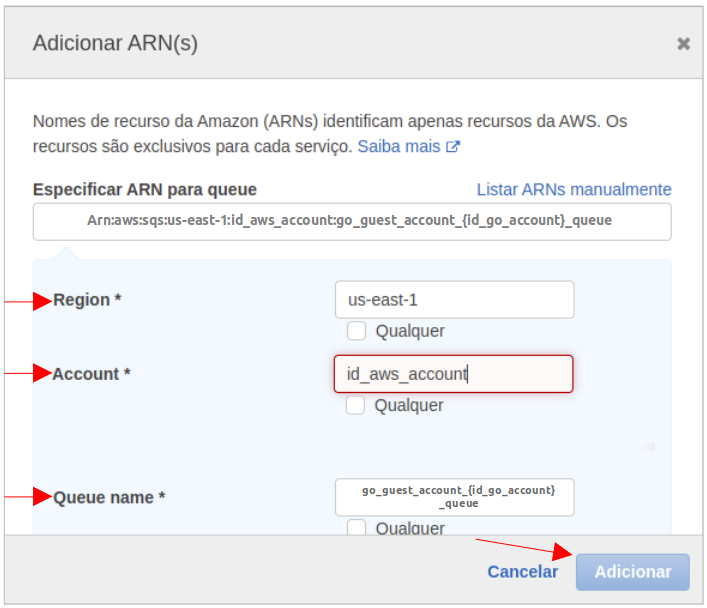Click the Region * field label
This screenshot has width=707, height=608.
[x=87, y=300]
